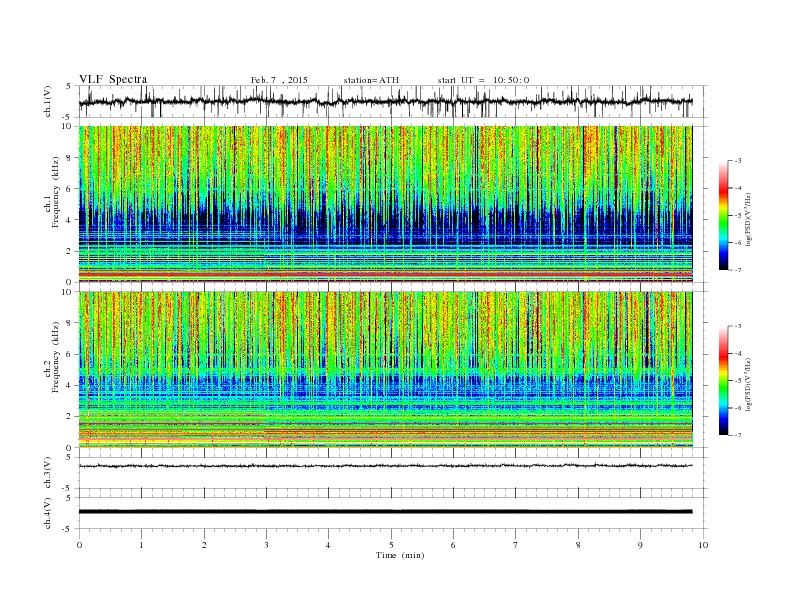
Task: Click the "5" tick on the time axis
Action: pos(391,545)
